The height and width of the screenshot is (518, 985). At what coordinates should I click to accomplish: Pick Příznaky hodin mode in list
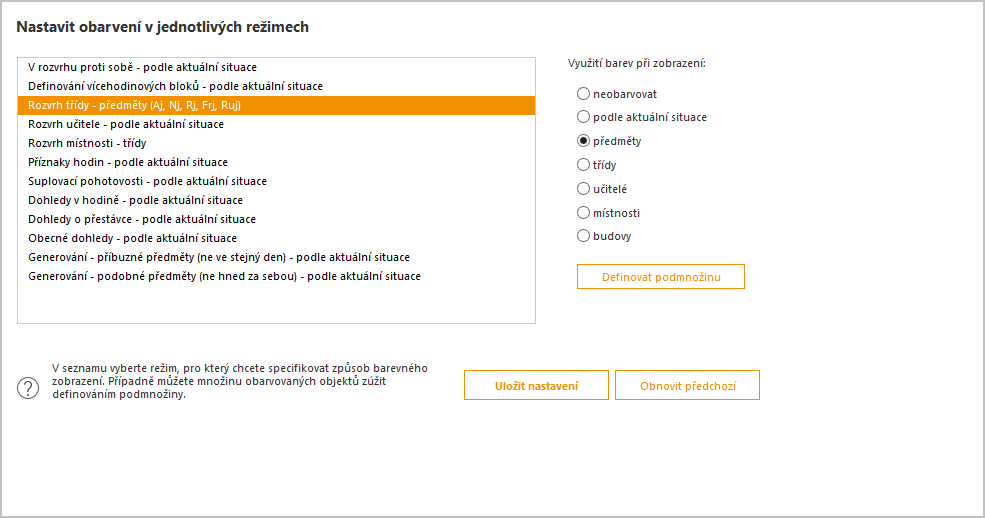(276, 162)
